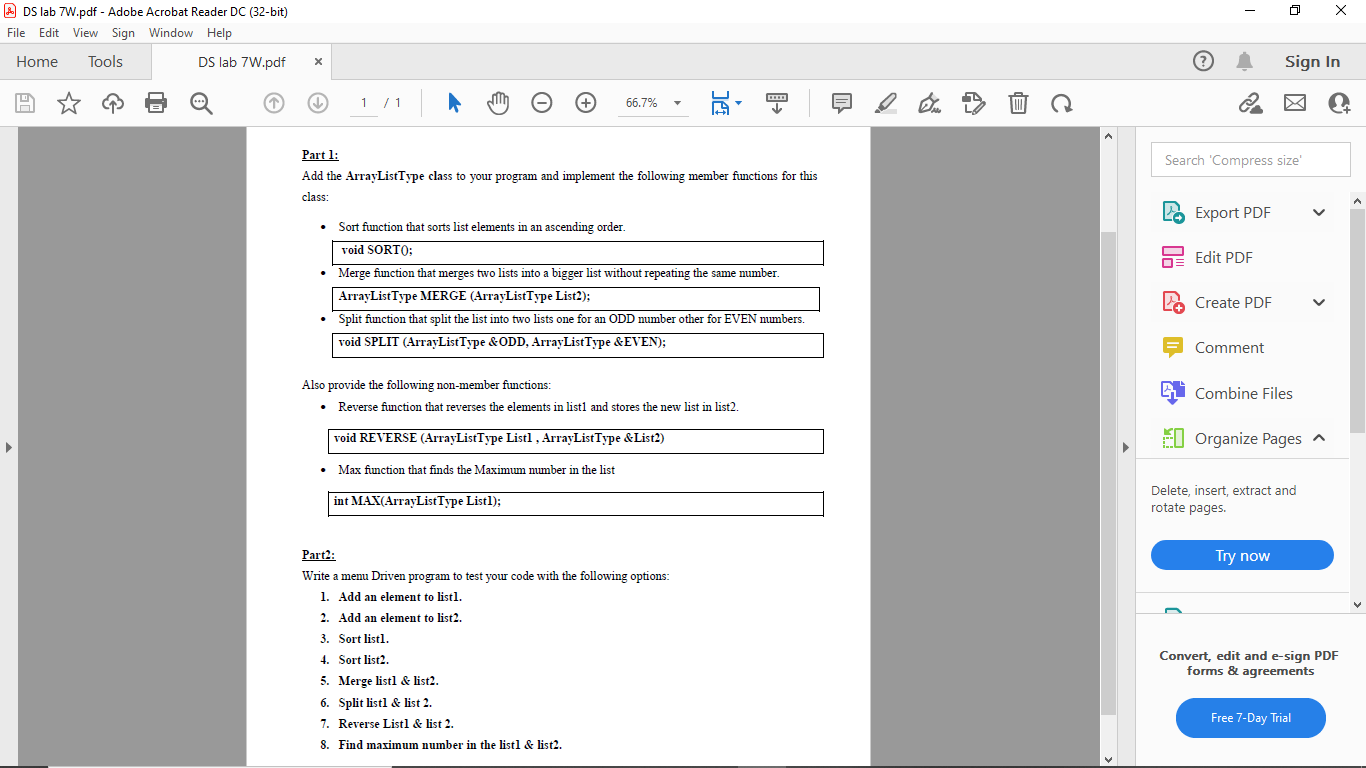The image size is (1366, 768).
Task: Switch to the Home tab
Action: 37,61
